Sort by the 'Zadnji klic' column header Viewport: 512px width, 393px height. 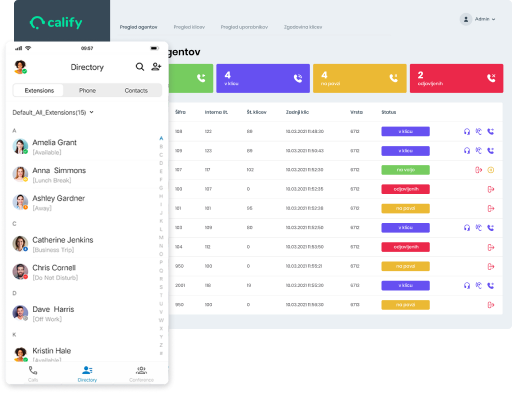point(297,112)
